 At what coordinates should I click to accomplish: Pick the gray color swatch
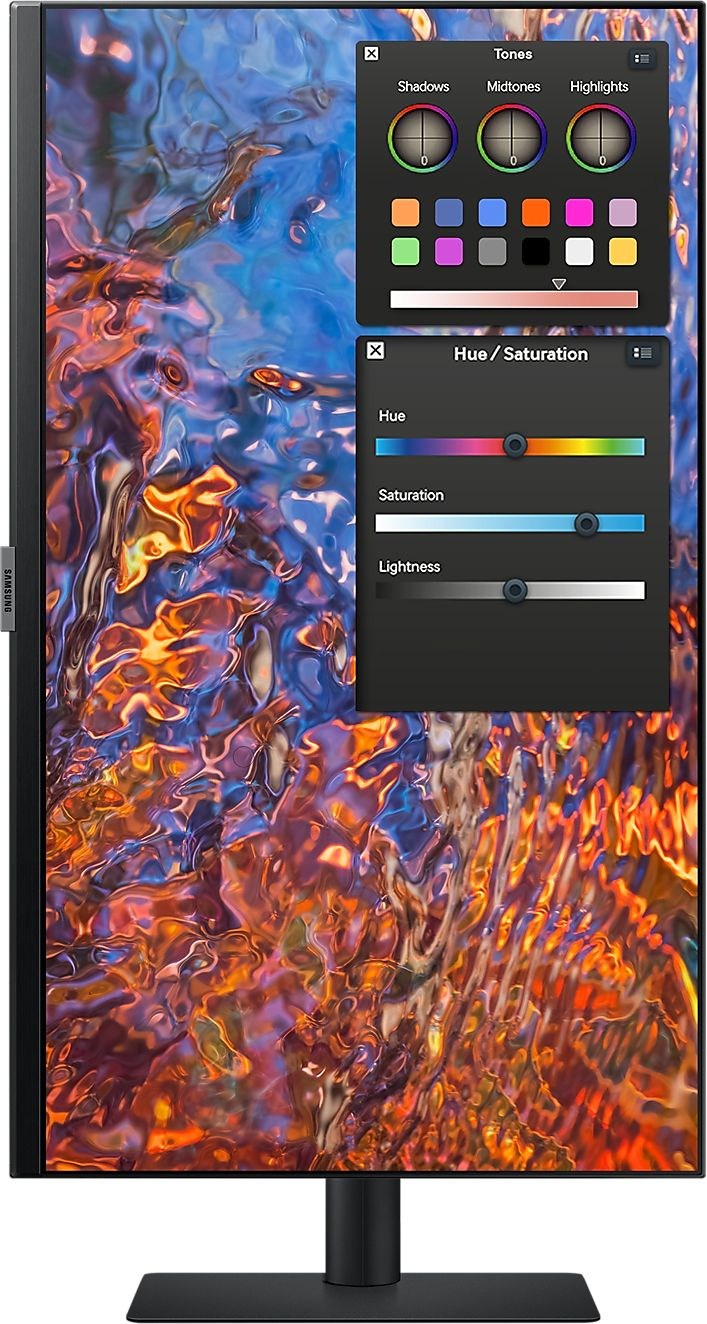coord(492,252)
